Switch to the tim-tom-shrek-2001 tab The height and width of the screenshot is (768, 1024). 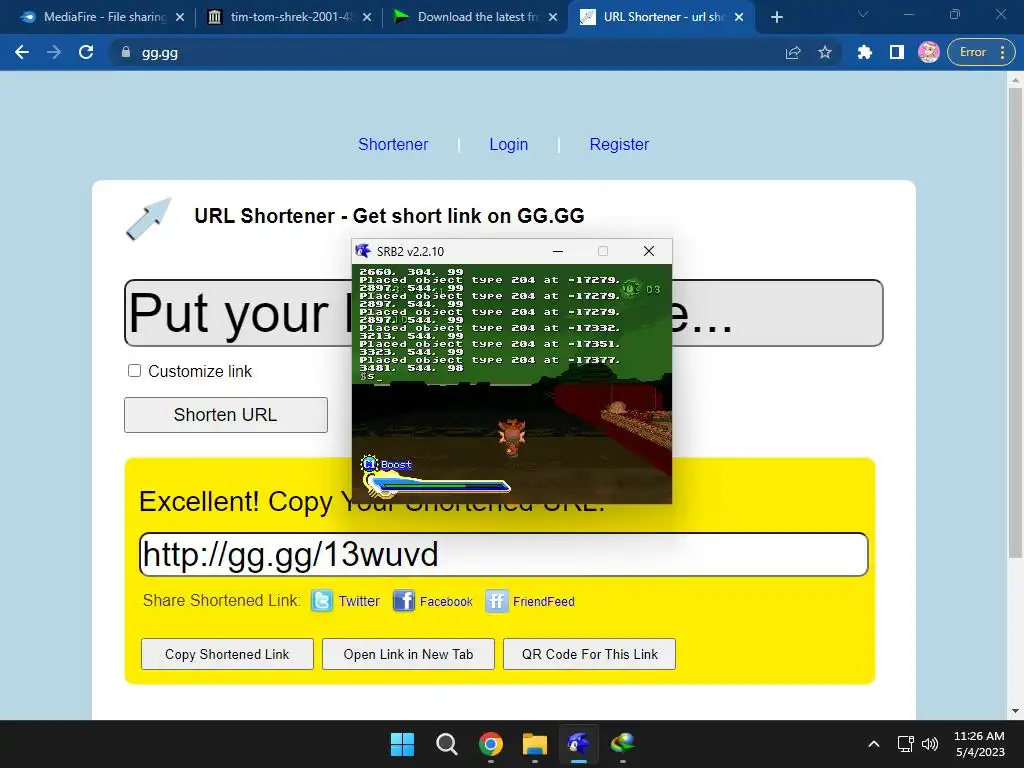click(286, 17)
